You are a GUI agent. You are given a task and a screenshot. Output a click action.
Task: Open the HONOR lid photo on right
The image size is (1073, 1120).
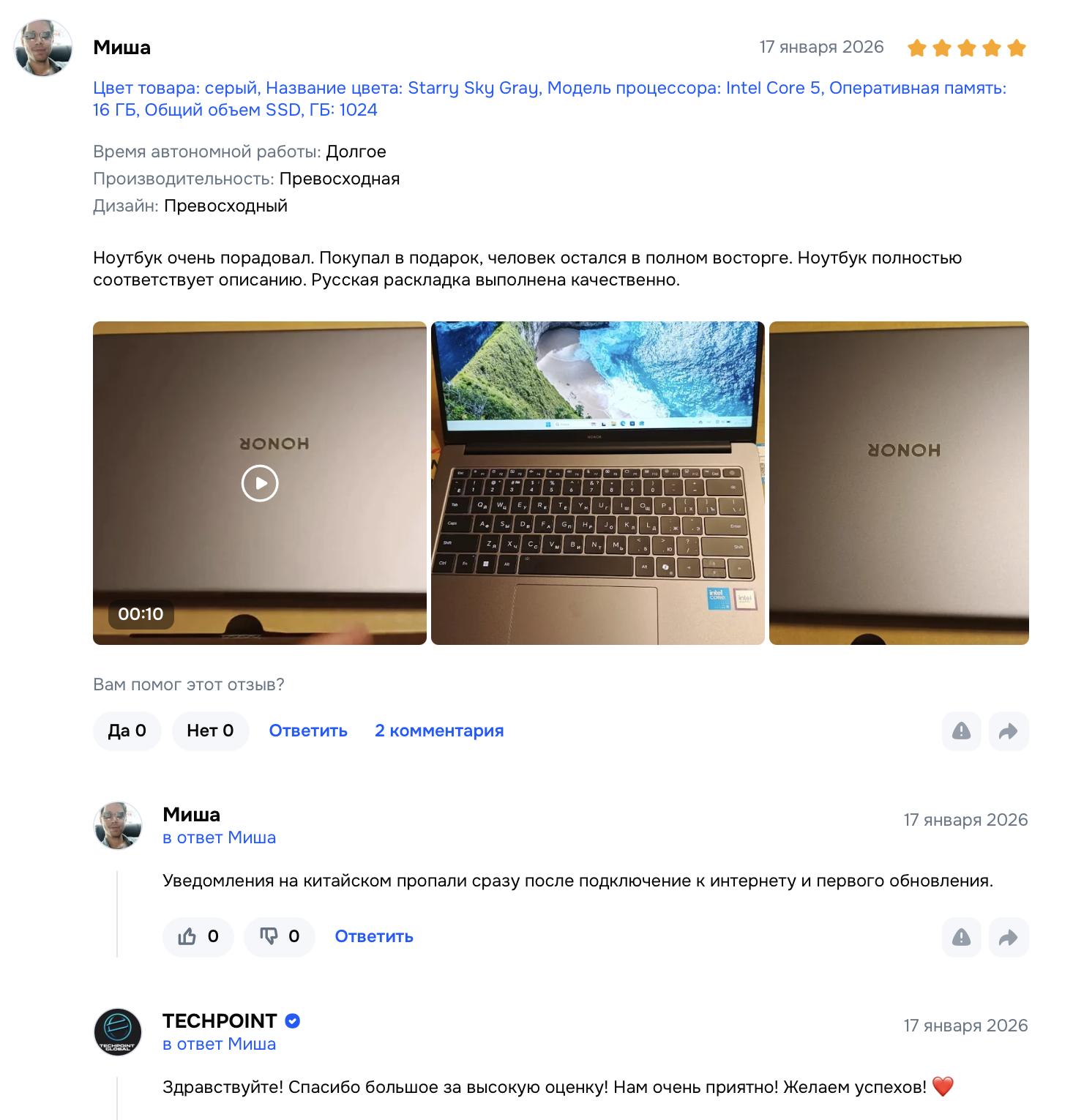899,483
